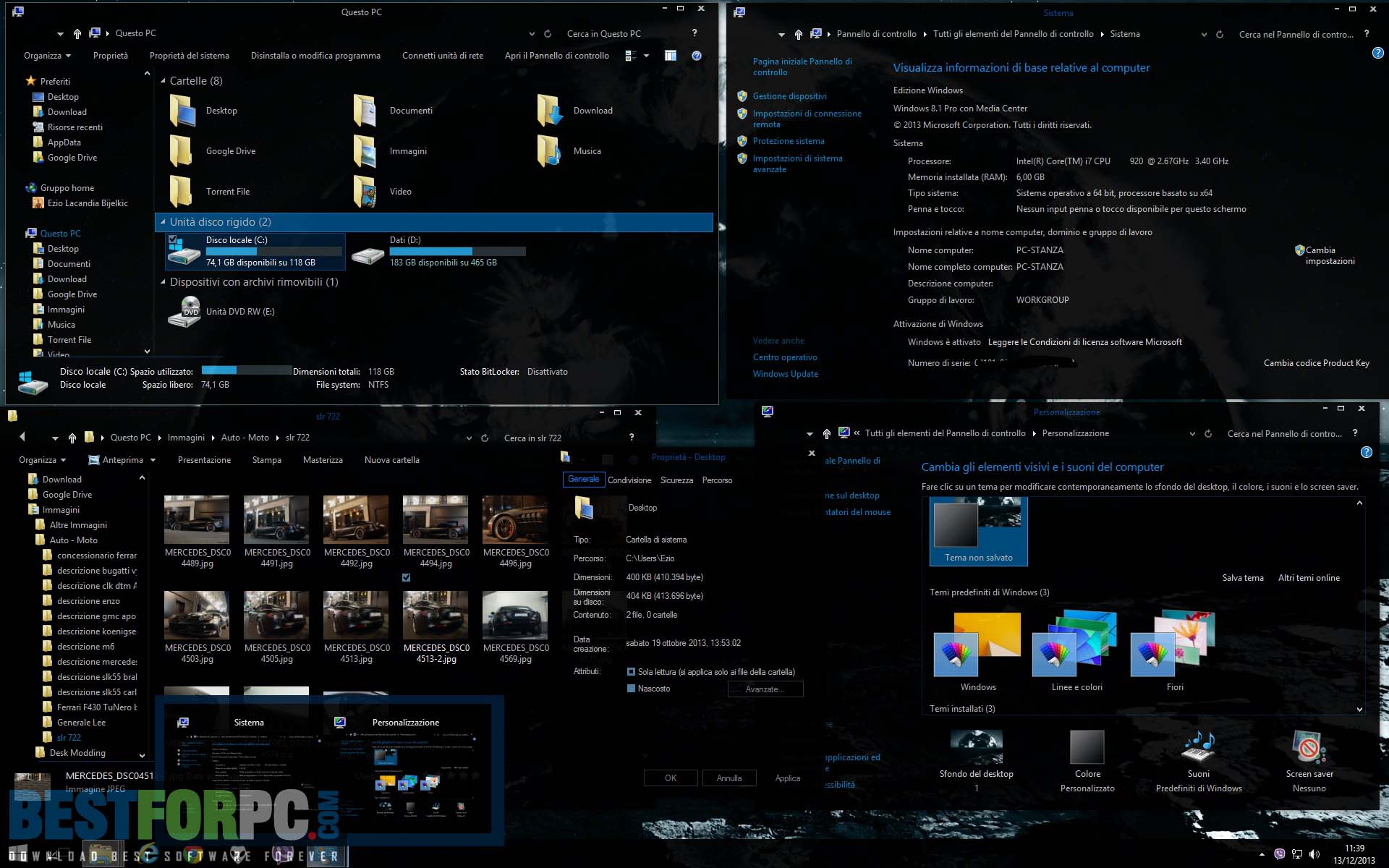Image resolution: width=1389 pixels, height=868 pixels.
Task: Open the Desktop folder in Cartelle section
Action: click(203, 111)
